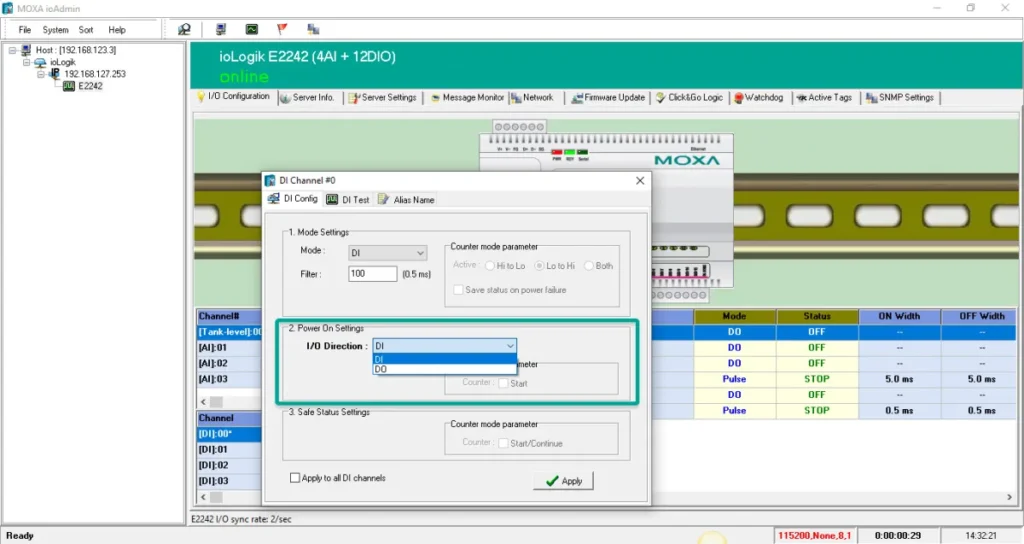1024x544 pixels.
Task: Select the DI Config dialog tab
Action: coord(293,199)
